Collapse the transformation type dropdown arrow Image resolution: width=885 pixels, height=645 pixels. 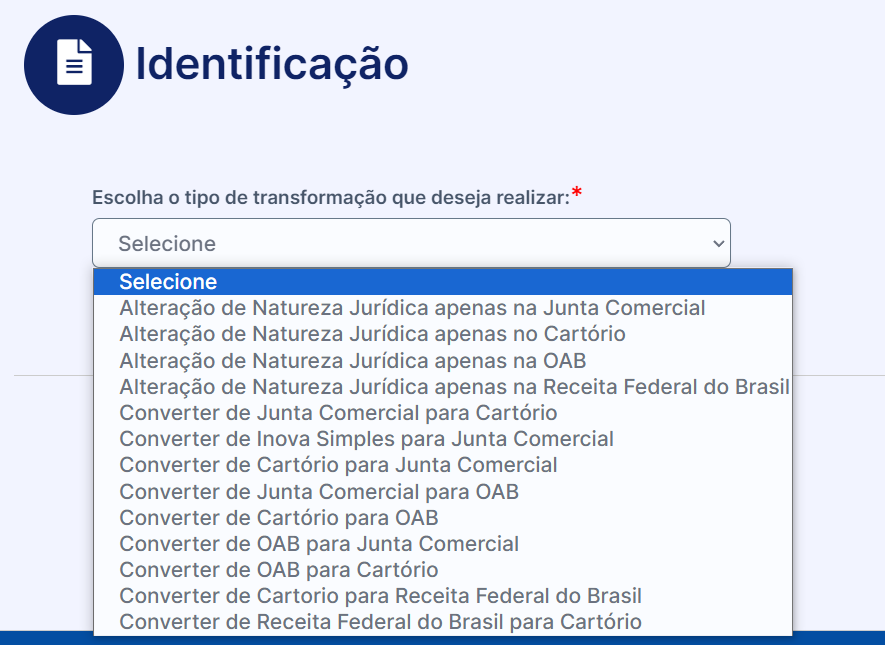[718, 243]
